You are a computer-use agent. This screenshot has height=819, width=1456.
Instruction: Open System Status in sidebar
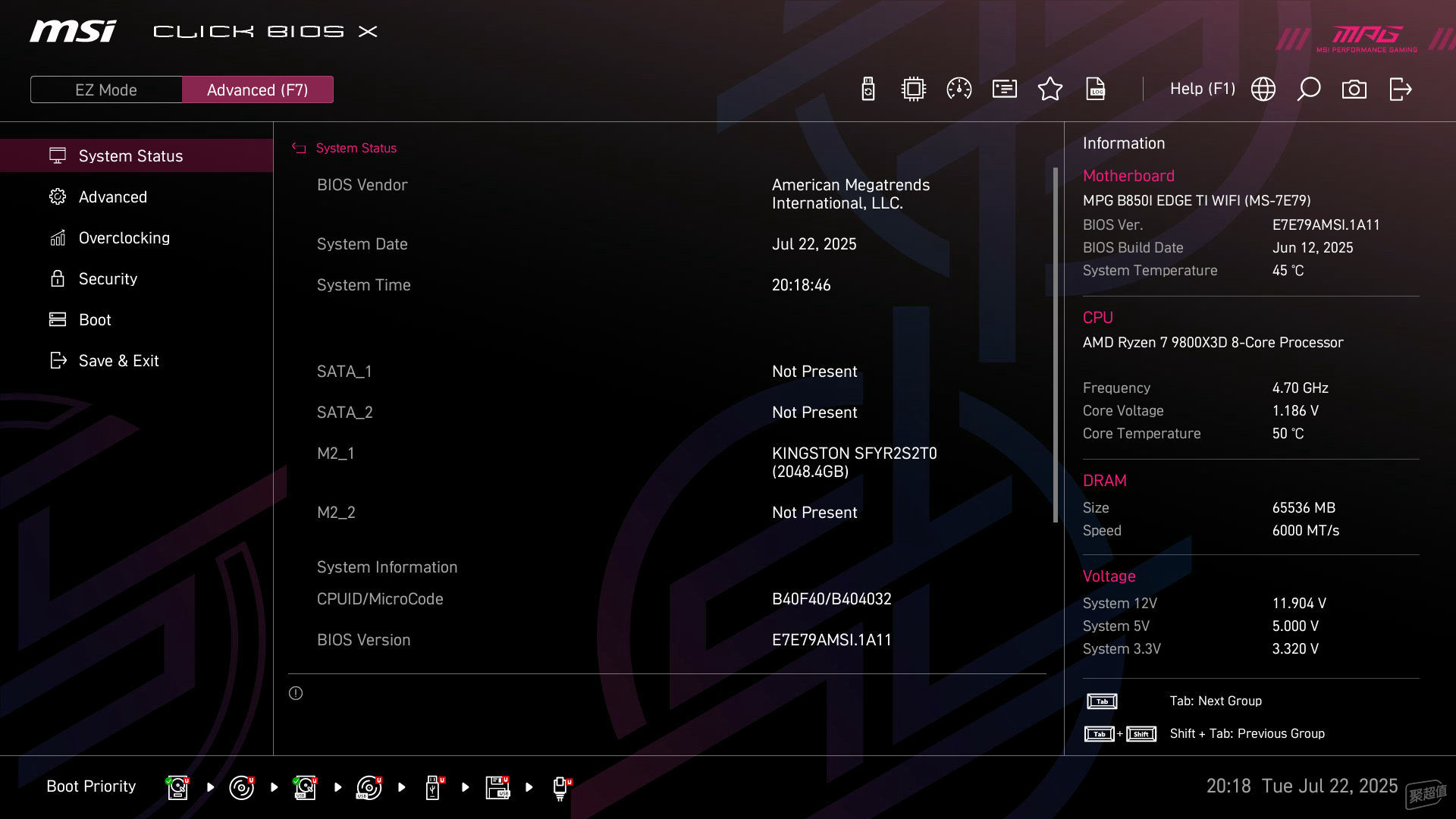coord(136,155)
